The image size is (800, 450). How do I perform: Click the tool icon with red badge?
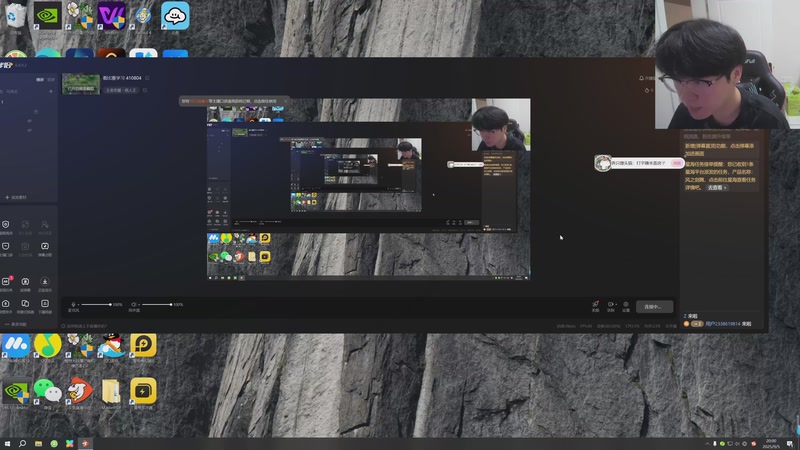pos(6,281)
